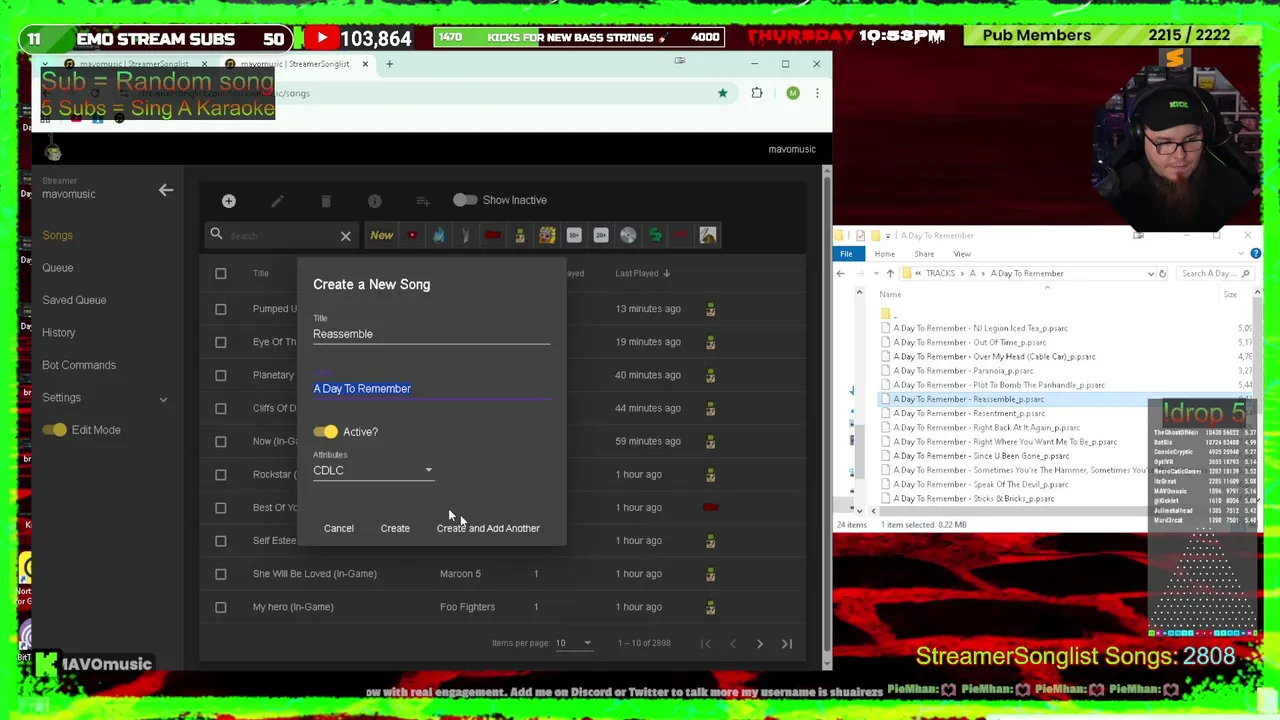Click Create and Add Another button
1280x720 pixels.
tap(488, 528)
